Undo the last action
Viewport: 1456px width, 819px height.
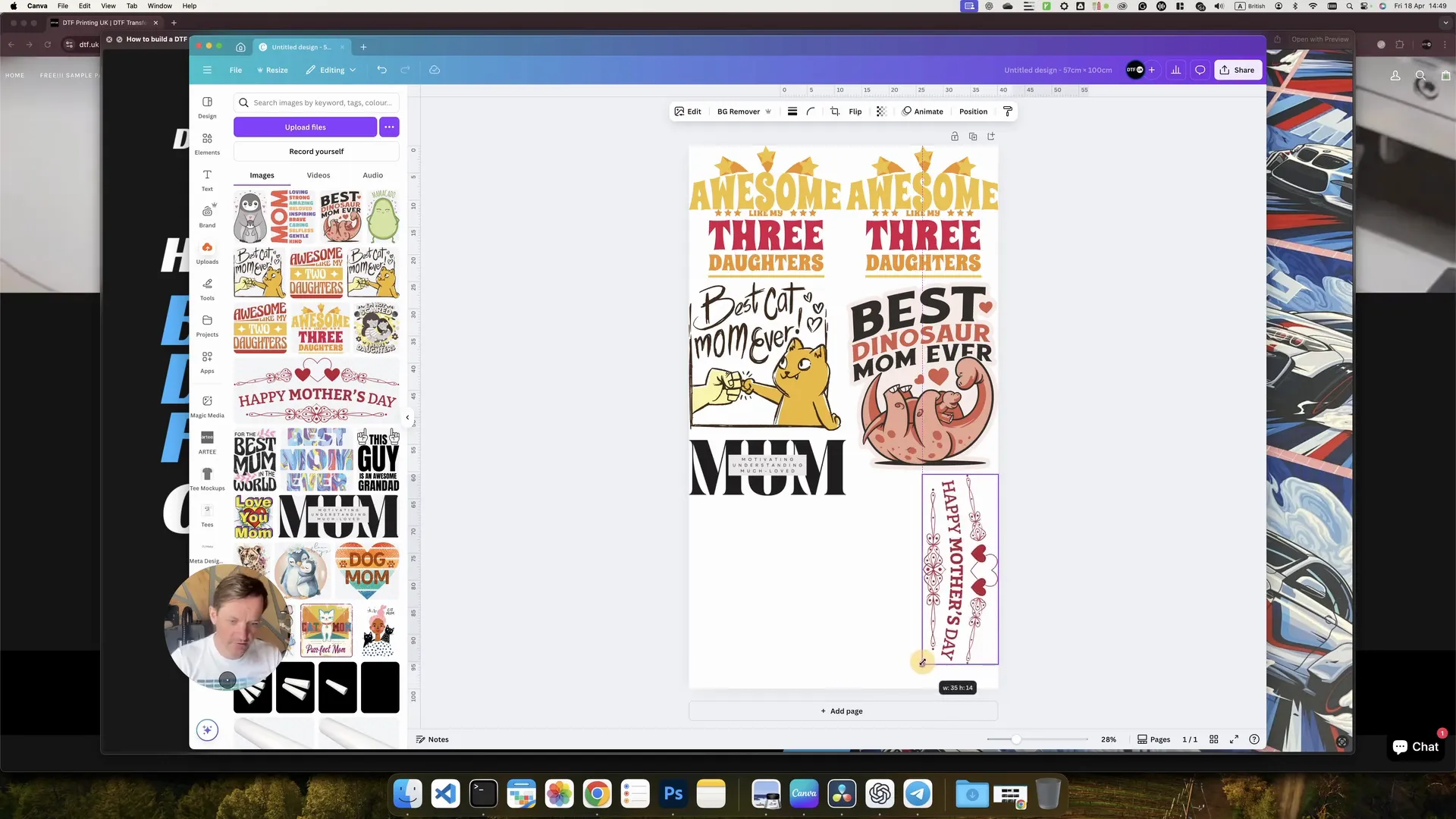coord(382,70)
